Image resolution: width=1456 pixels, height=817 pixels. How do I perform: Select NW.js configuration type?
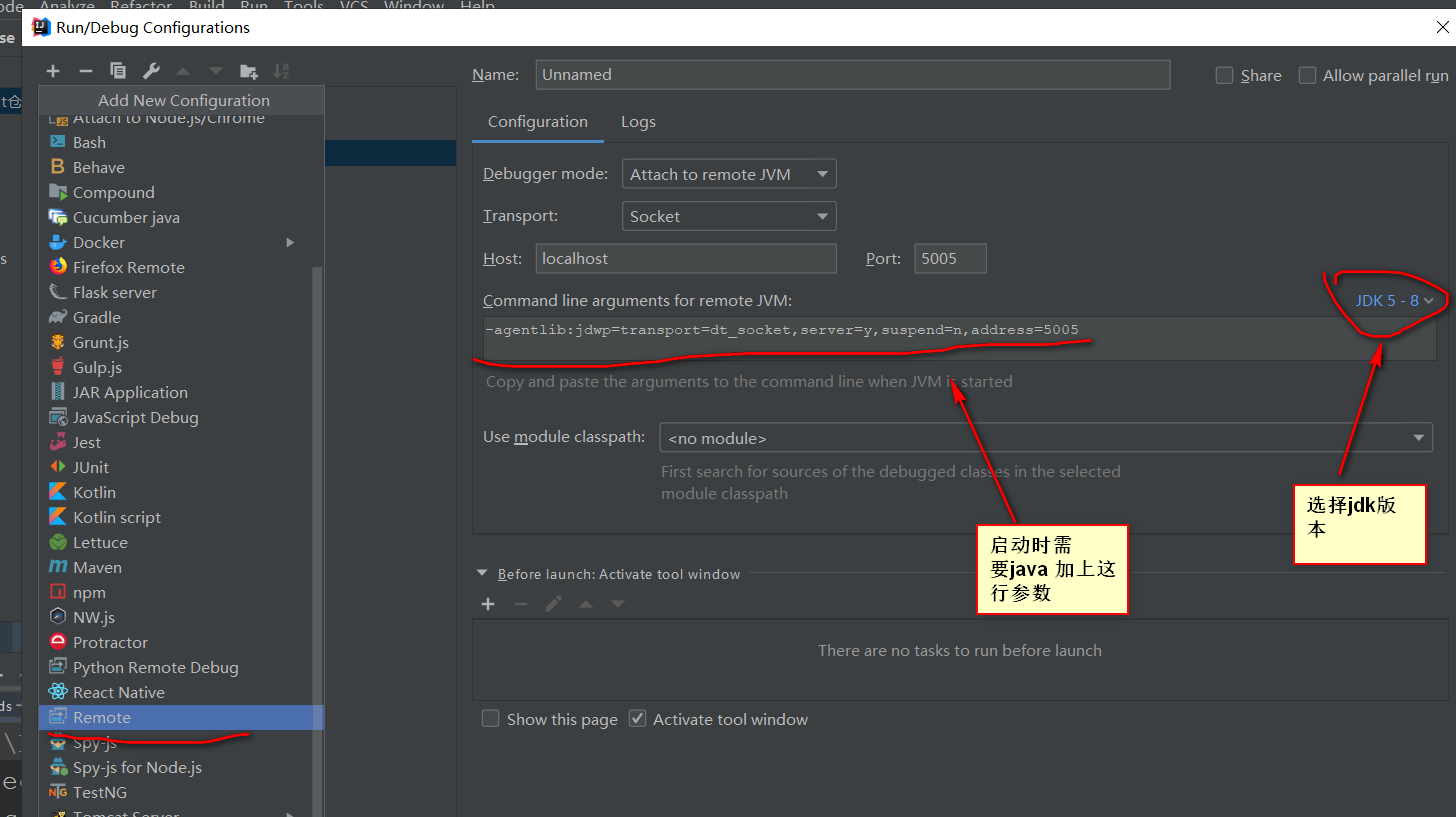[180, 618]
